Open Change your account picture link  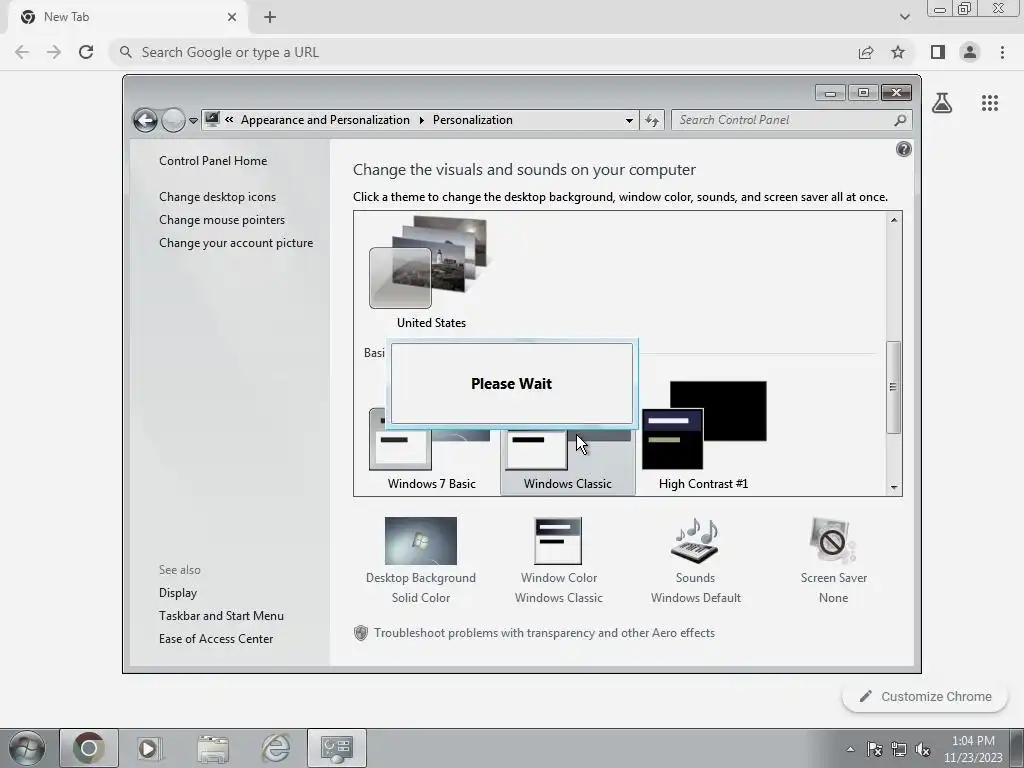[236, 242]
